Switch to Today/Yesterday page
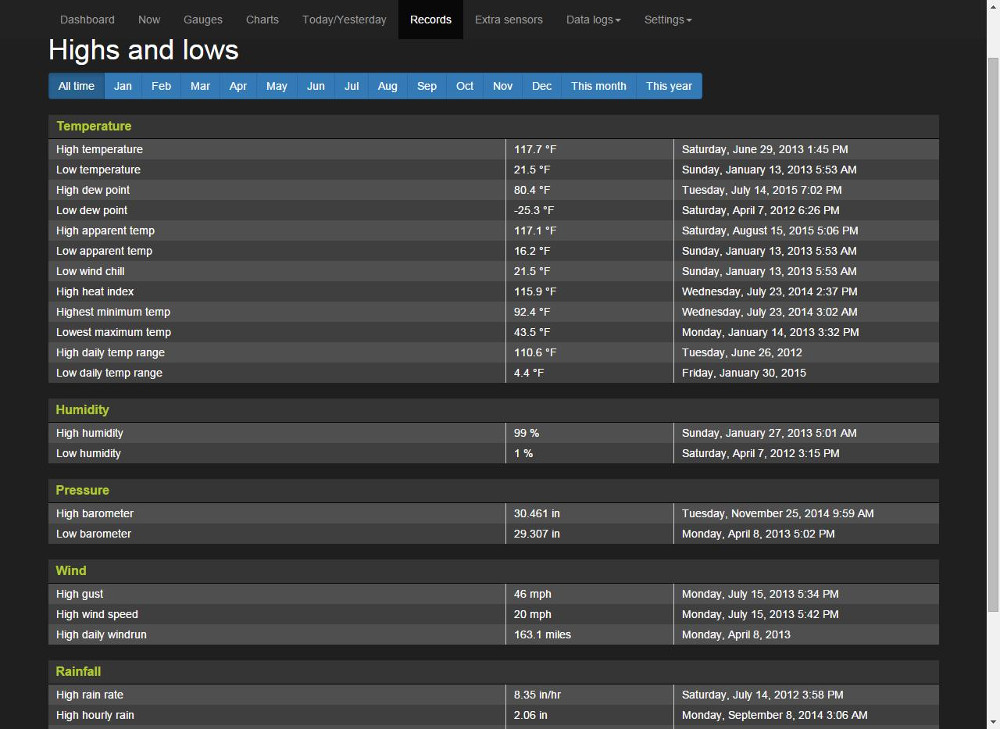Screen dimensions: 1000x729 click(344, 20)
